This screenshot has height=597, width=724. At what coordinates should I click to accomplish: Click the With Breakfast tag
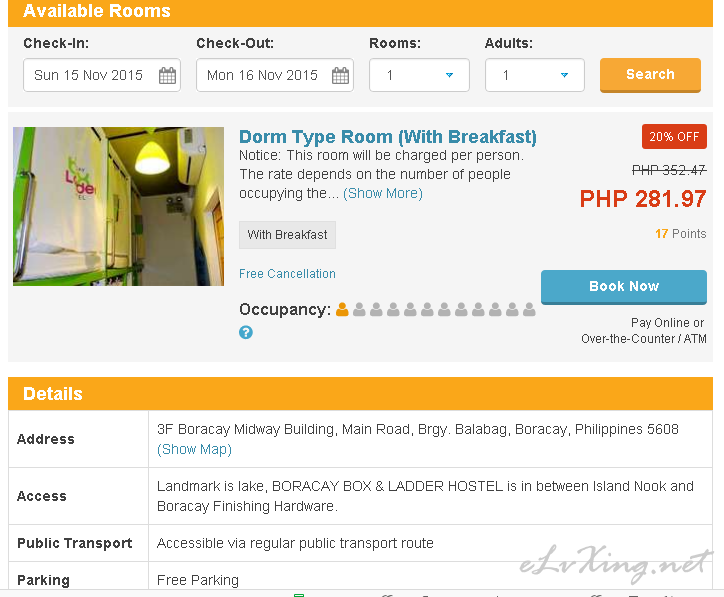tap(287, 235)
